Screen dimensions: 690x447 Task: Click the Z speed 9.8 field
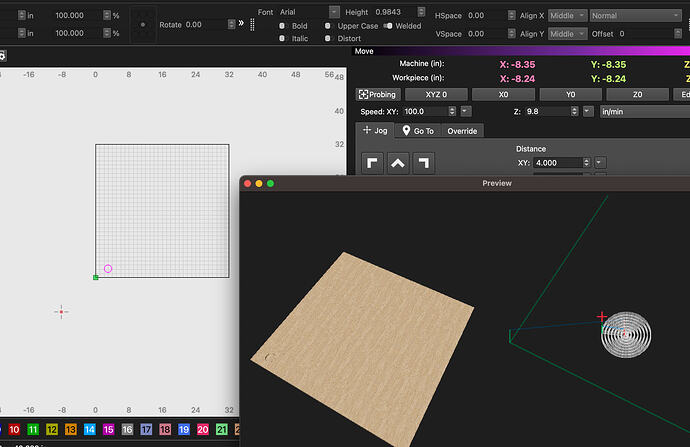547,111
